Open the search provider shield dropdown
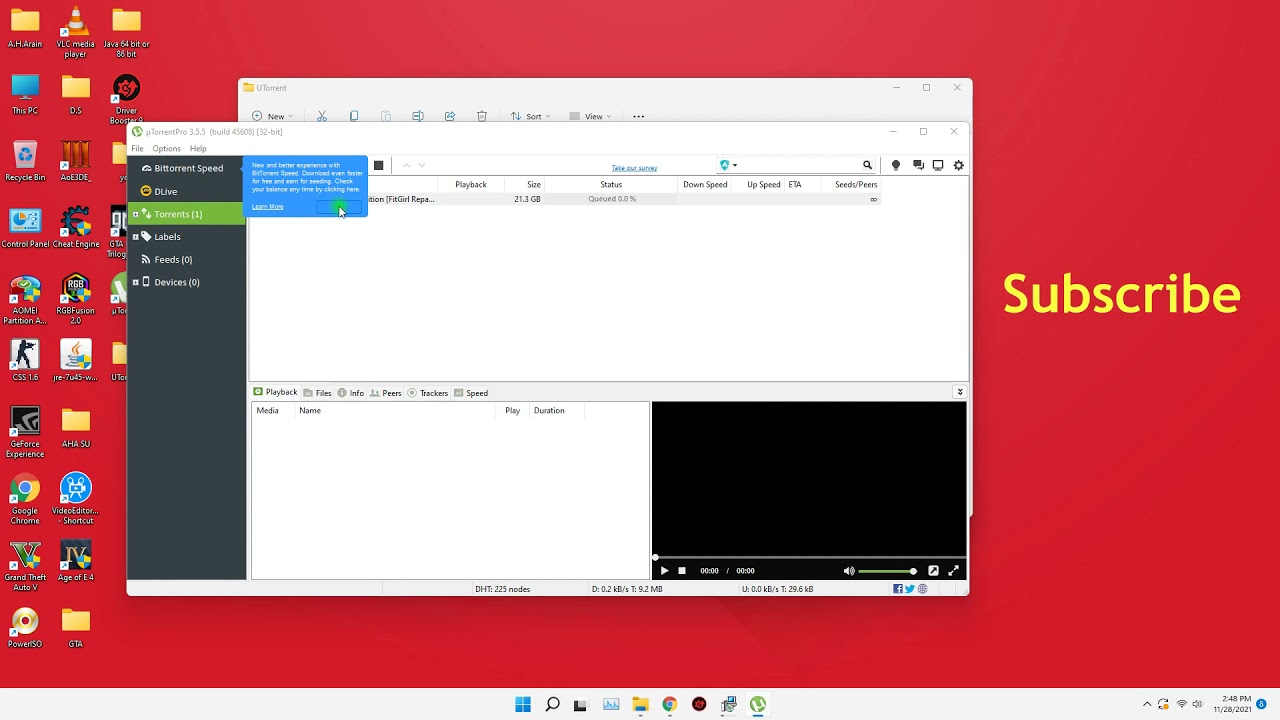Screen dimensions: 1280x720 click(728, 165)
